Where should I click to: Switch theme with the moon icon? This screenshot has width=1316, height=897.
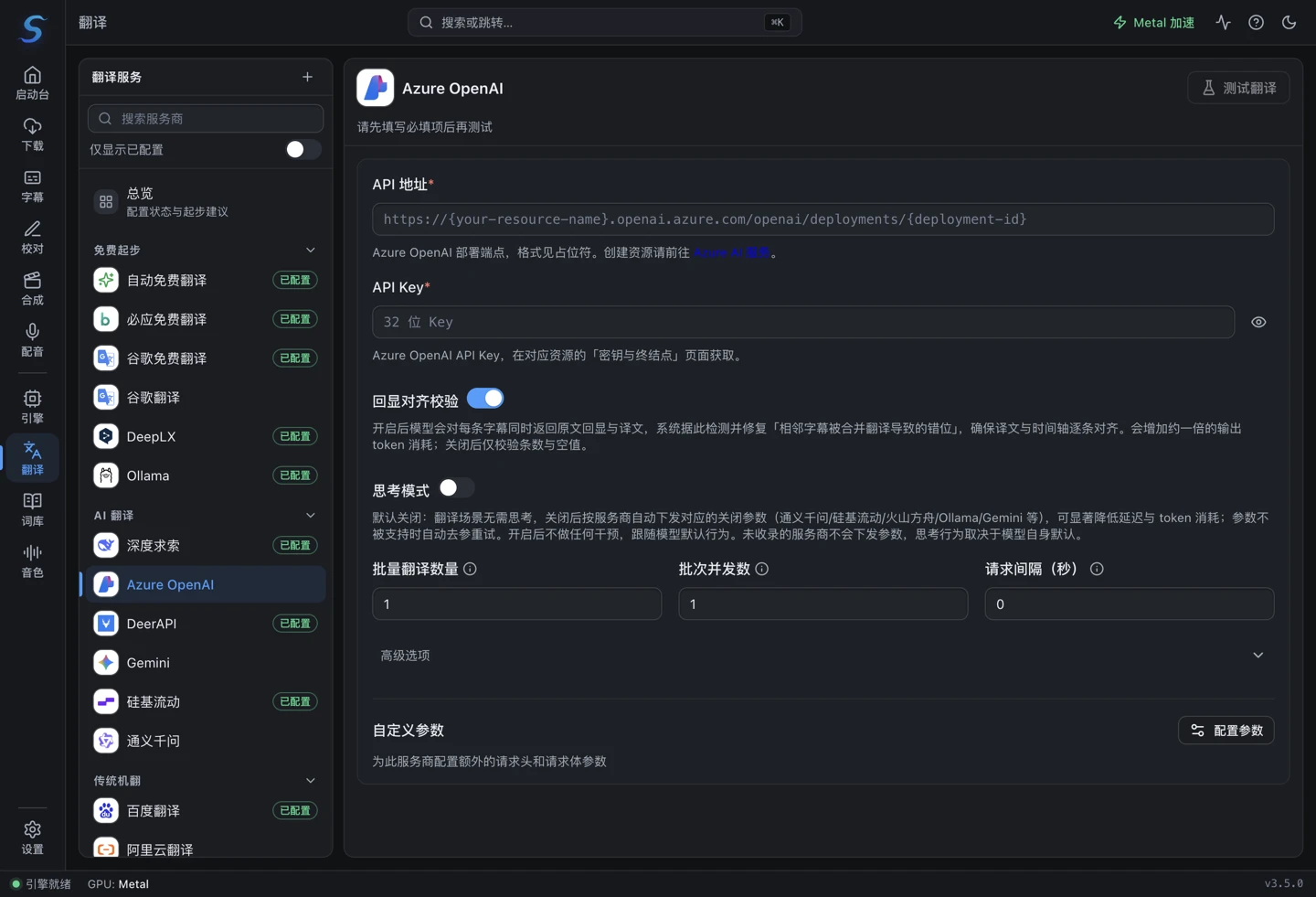click(1289, 23)
